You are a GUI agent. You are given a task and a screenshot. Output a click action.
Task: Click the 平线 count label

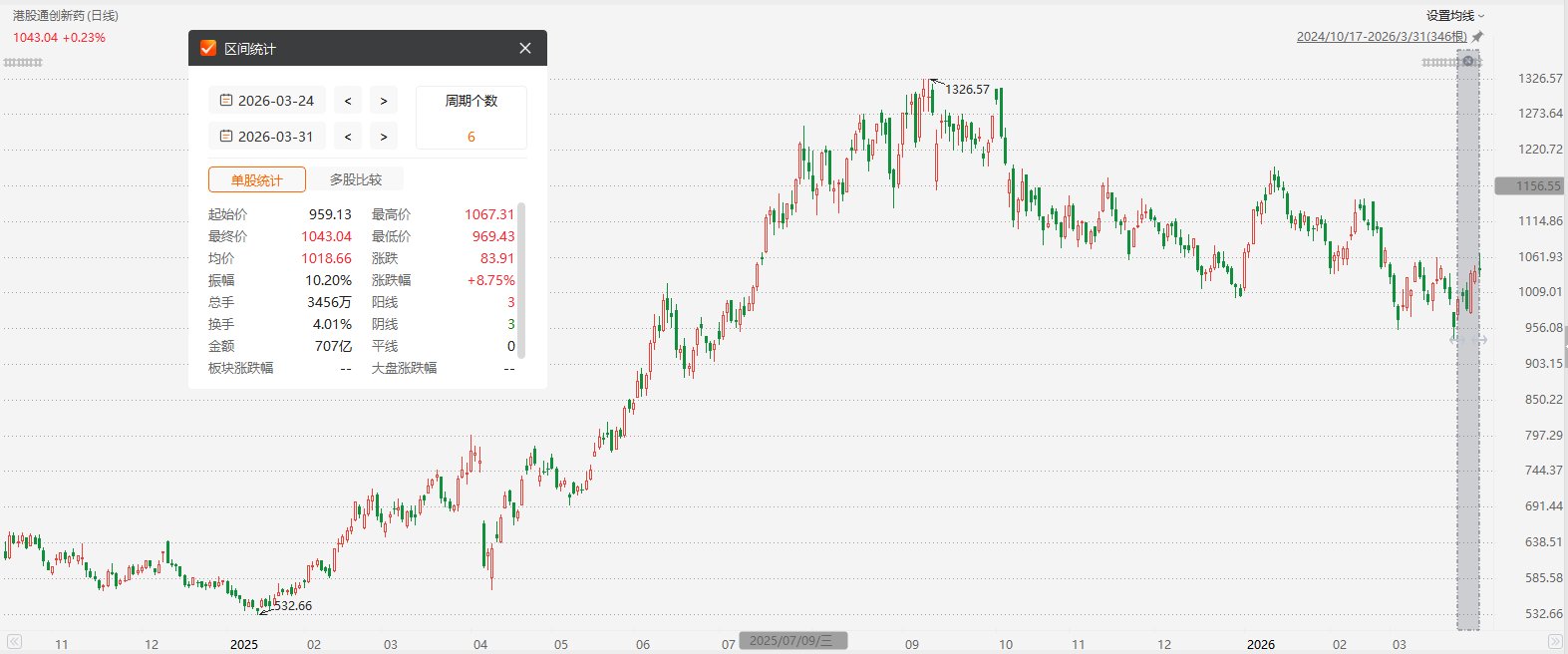384,346
